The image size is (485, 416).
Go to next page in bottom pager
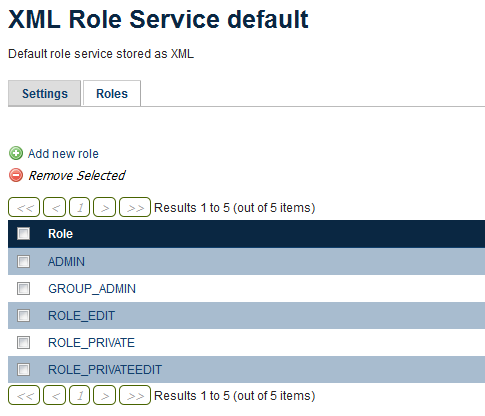(104, 395)
